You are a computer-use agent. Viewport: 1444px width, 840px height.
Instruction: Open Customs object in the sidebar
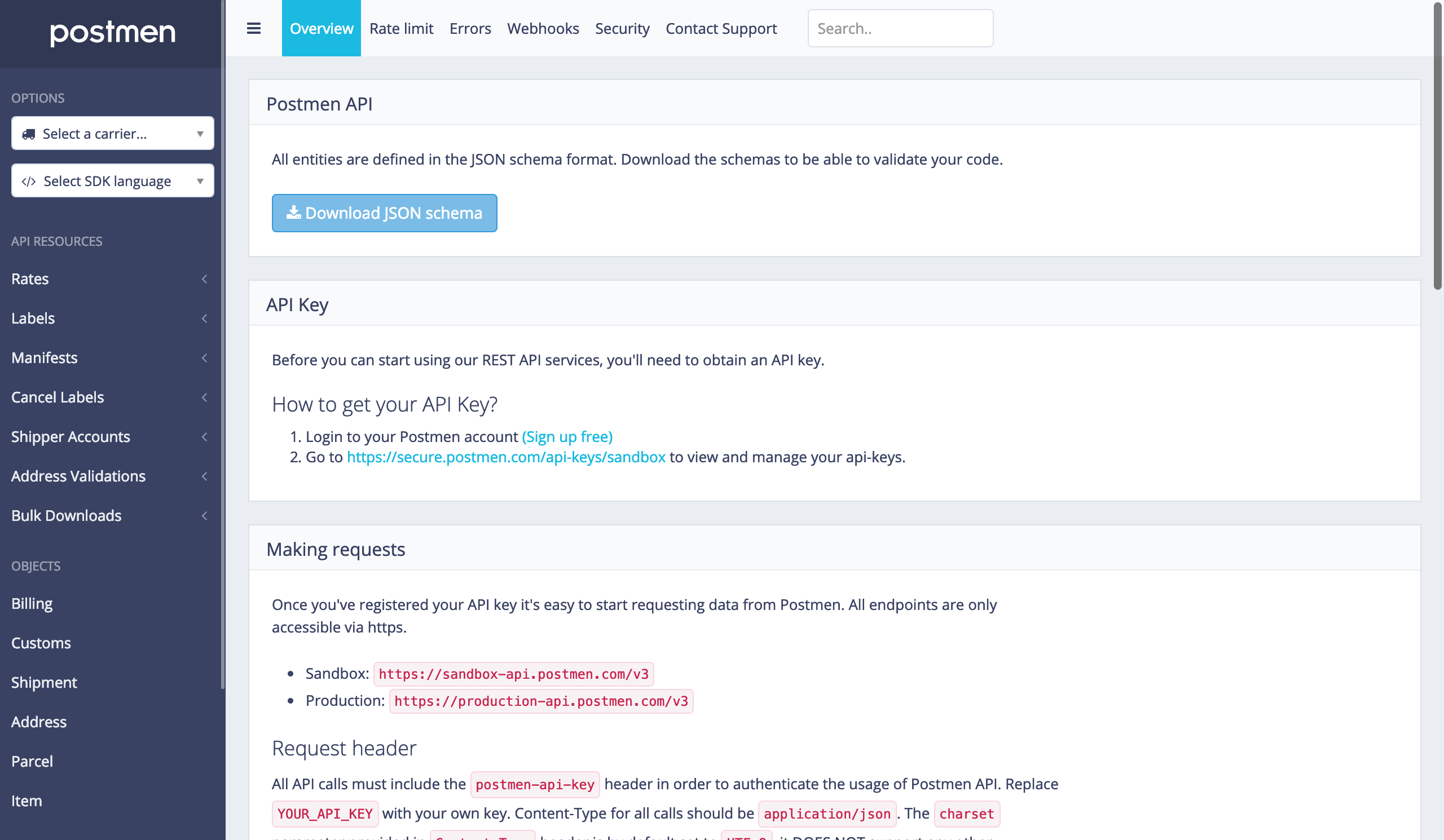coord(41,643)
